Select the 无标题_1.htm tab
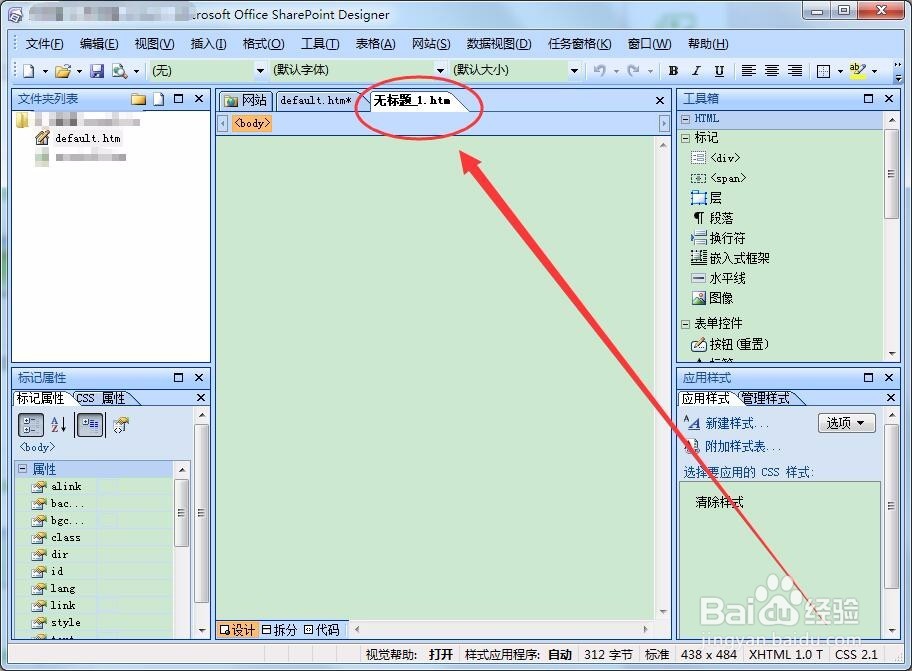 click(412, 101)
